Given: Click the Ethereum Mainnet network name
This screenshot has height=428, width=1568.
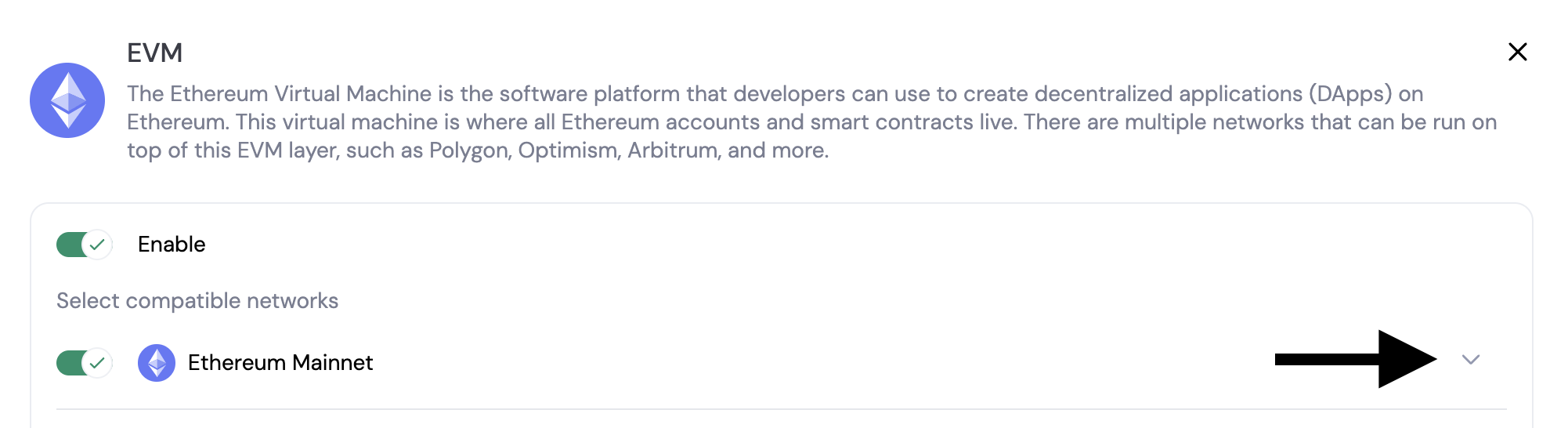Looking at the screenshot, I should [280, 363].
